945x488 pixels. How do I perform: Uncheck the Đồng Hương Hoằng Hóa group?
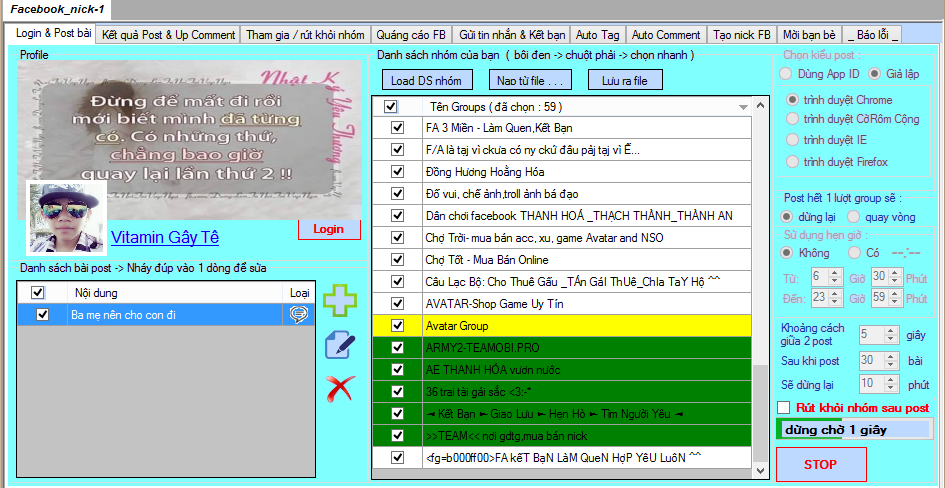pos(397,172)
